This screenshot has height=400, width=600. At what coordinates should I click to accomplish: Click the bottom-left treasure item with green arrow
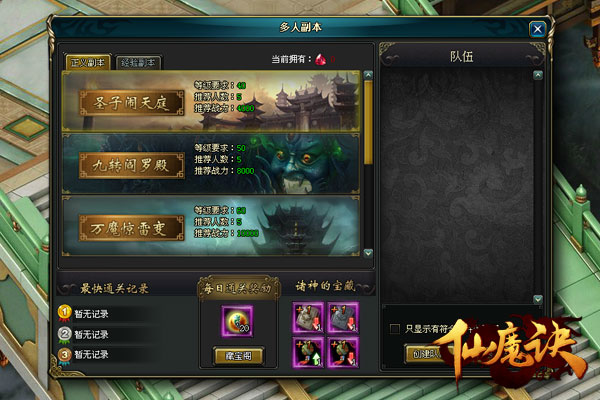(308, 353)
